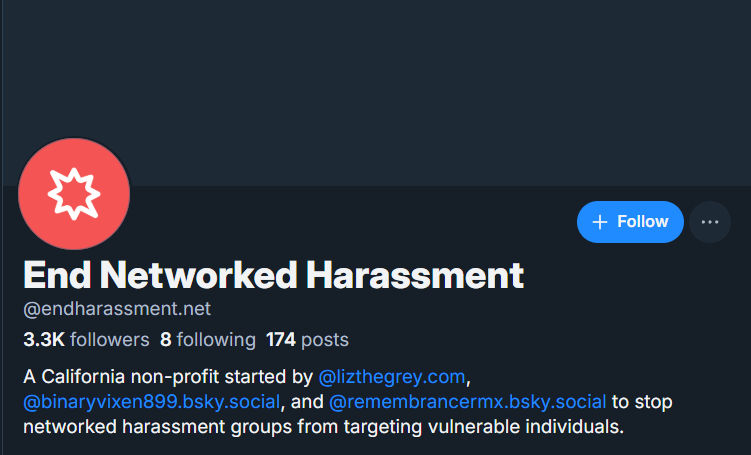Click the 174 posts count

307,340
